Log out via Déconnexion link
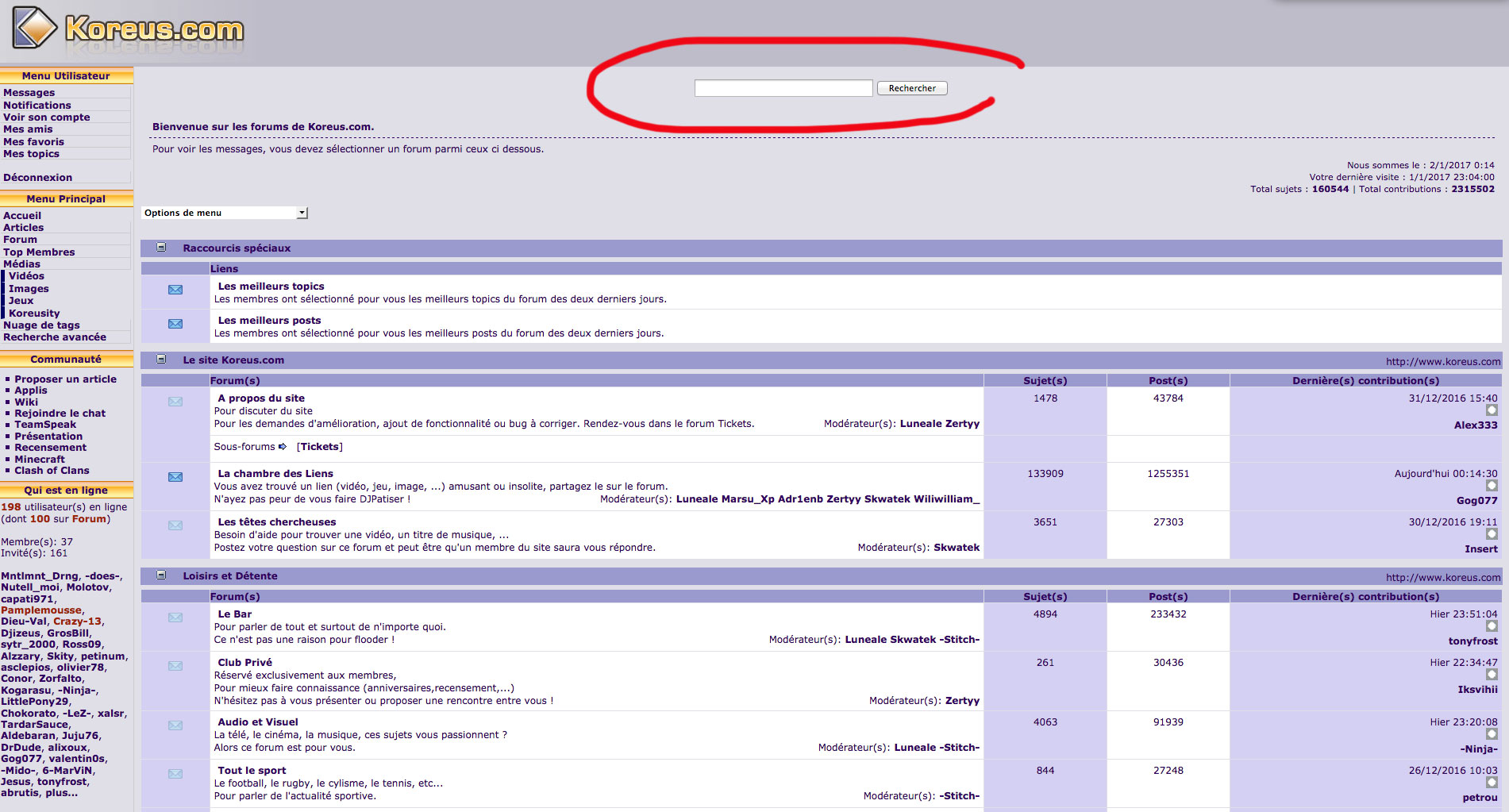The height and width of the screenshot is (812, 1509). (x=37, y=178)
